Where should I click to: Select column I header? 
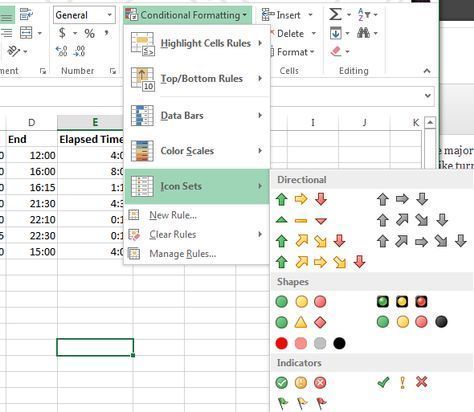[313, 123]
